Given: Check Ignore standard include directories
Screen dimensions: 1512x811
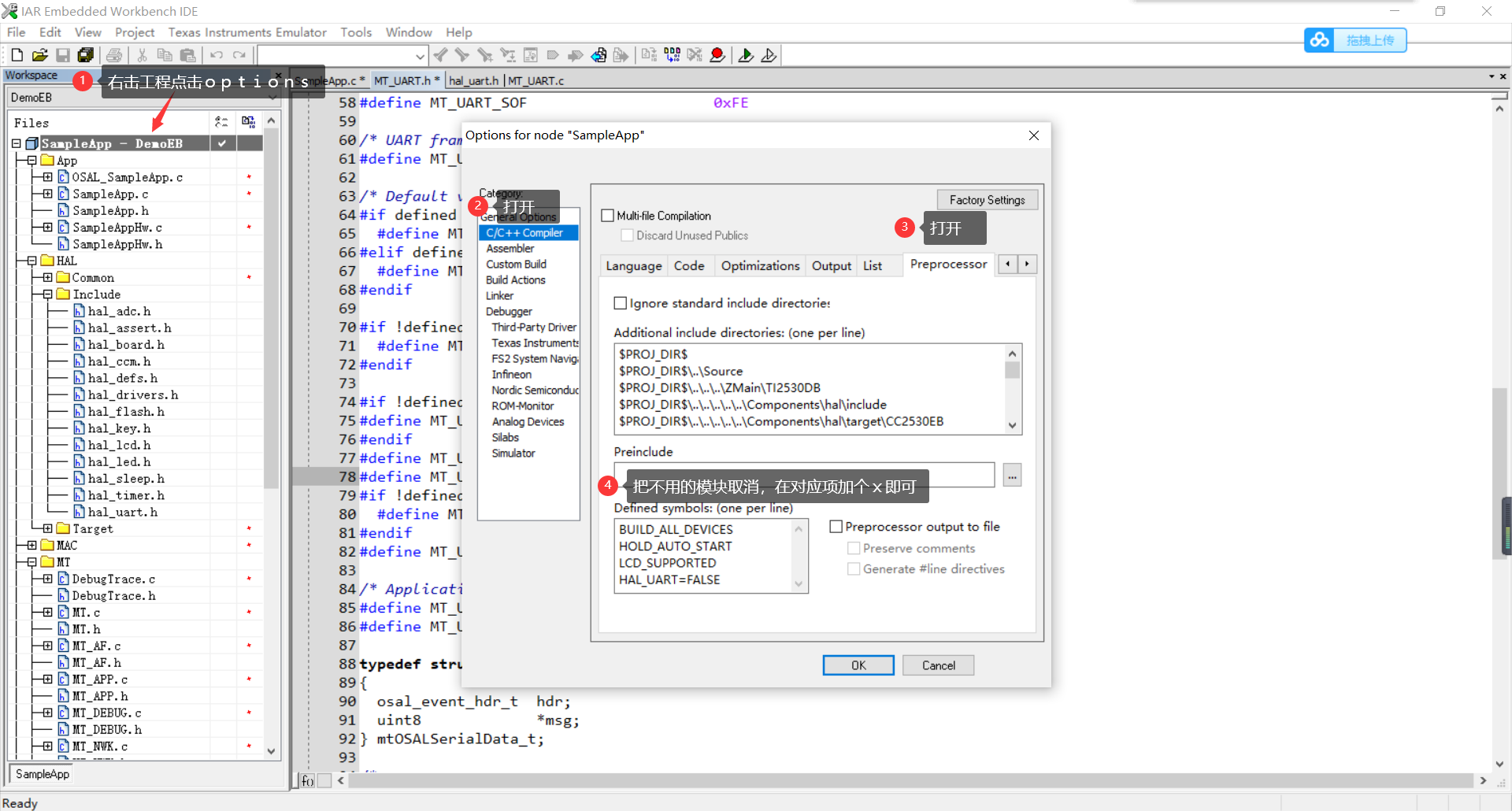Looking at the screenshot, I should pyautogui.click(x=621, y=303).
